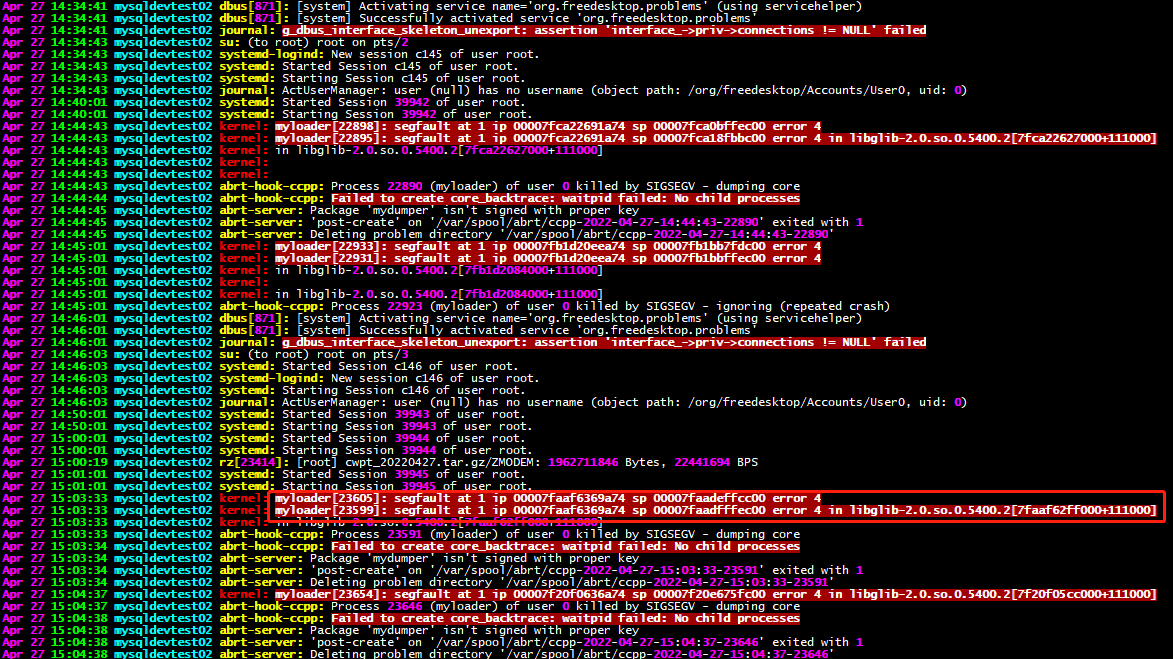Screen dimensions: 1173x659
Task: Click the 14:46:01 'g_dbus_interface_skeleton_unexport' assertion
Action: 604,342
